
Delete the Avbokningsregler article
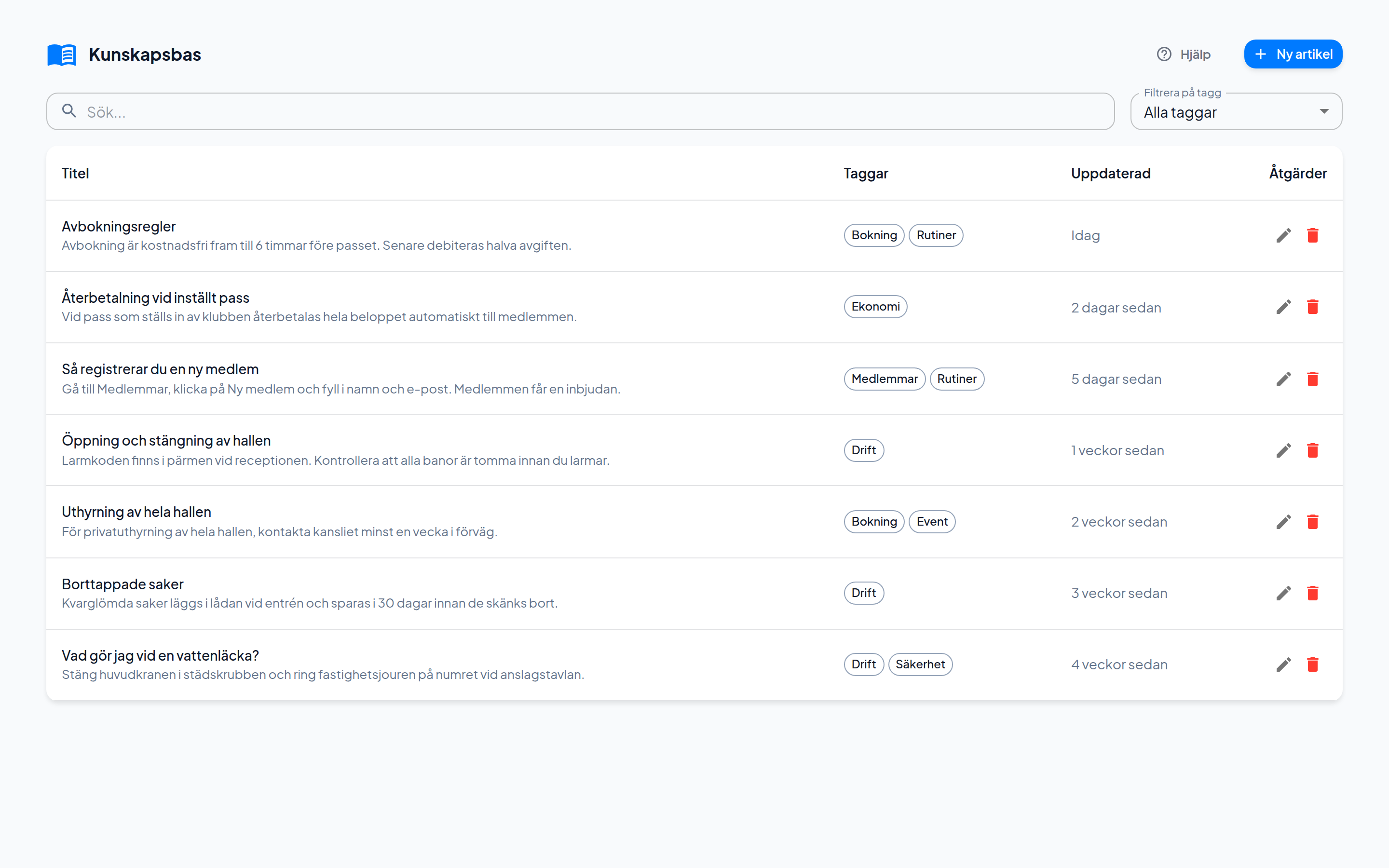tap(1313, 235)
